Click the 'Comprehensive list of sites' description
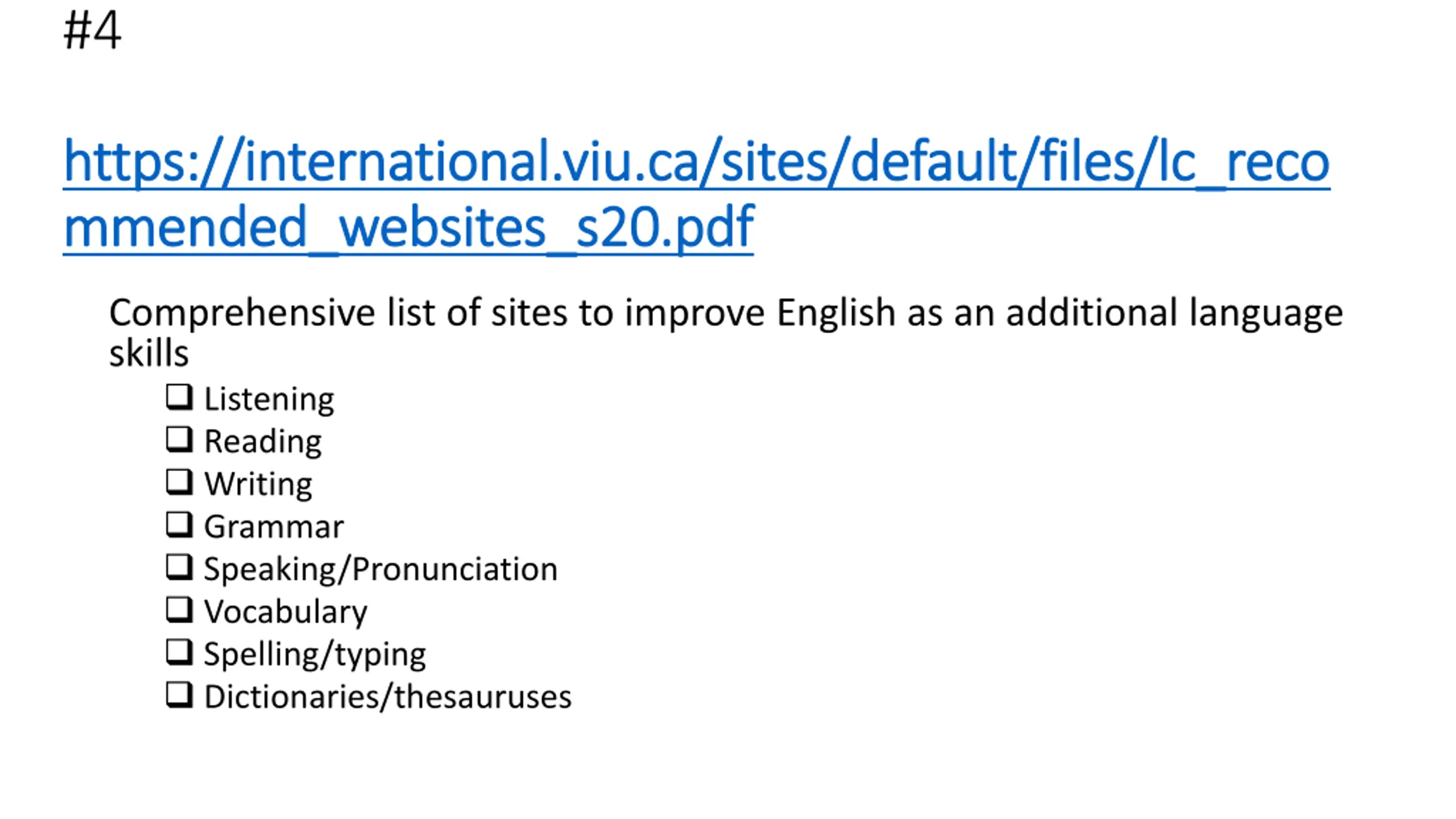 726,332
